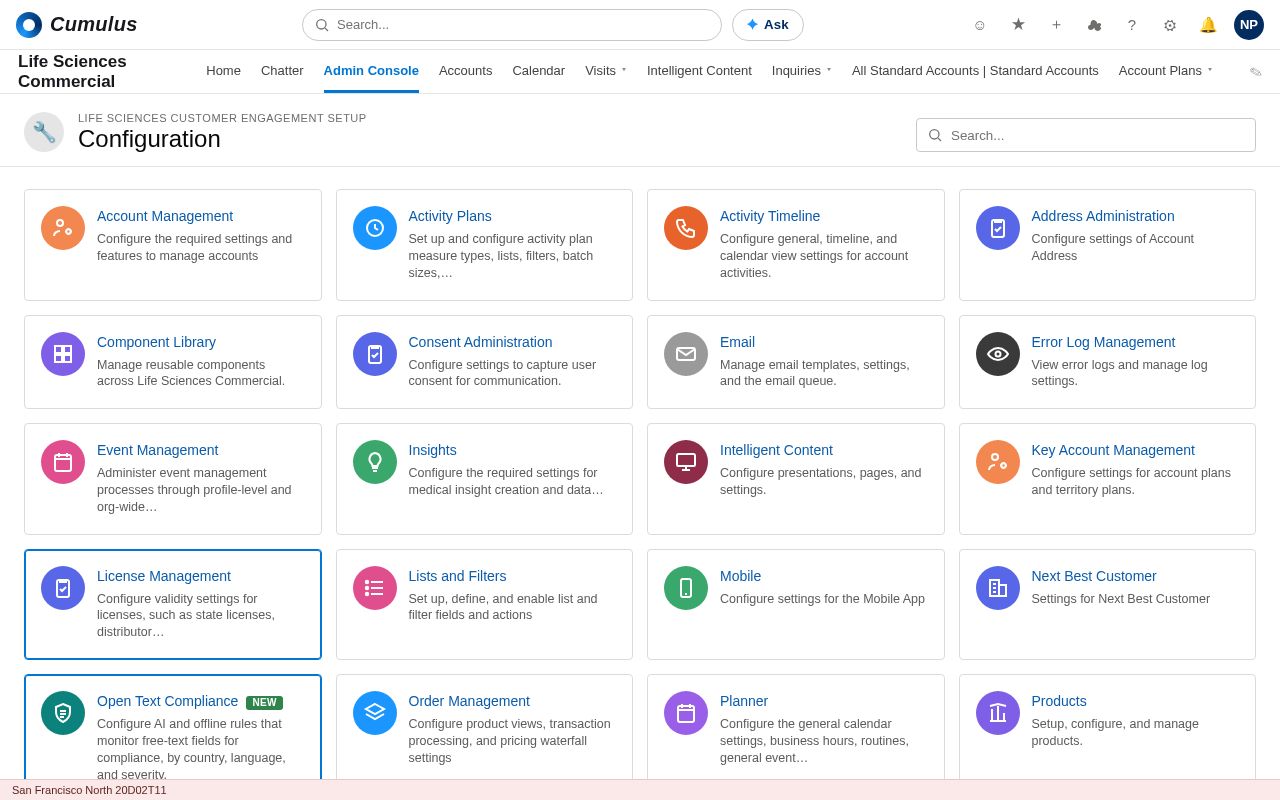The height and width of the screenshot is (800, 1280).
Task: Click the Component Library grid icon
Action: click(63, 354)
